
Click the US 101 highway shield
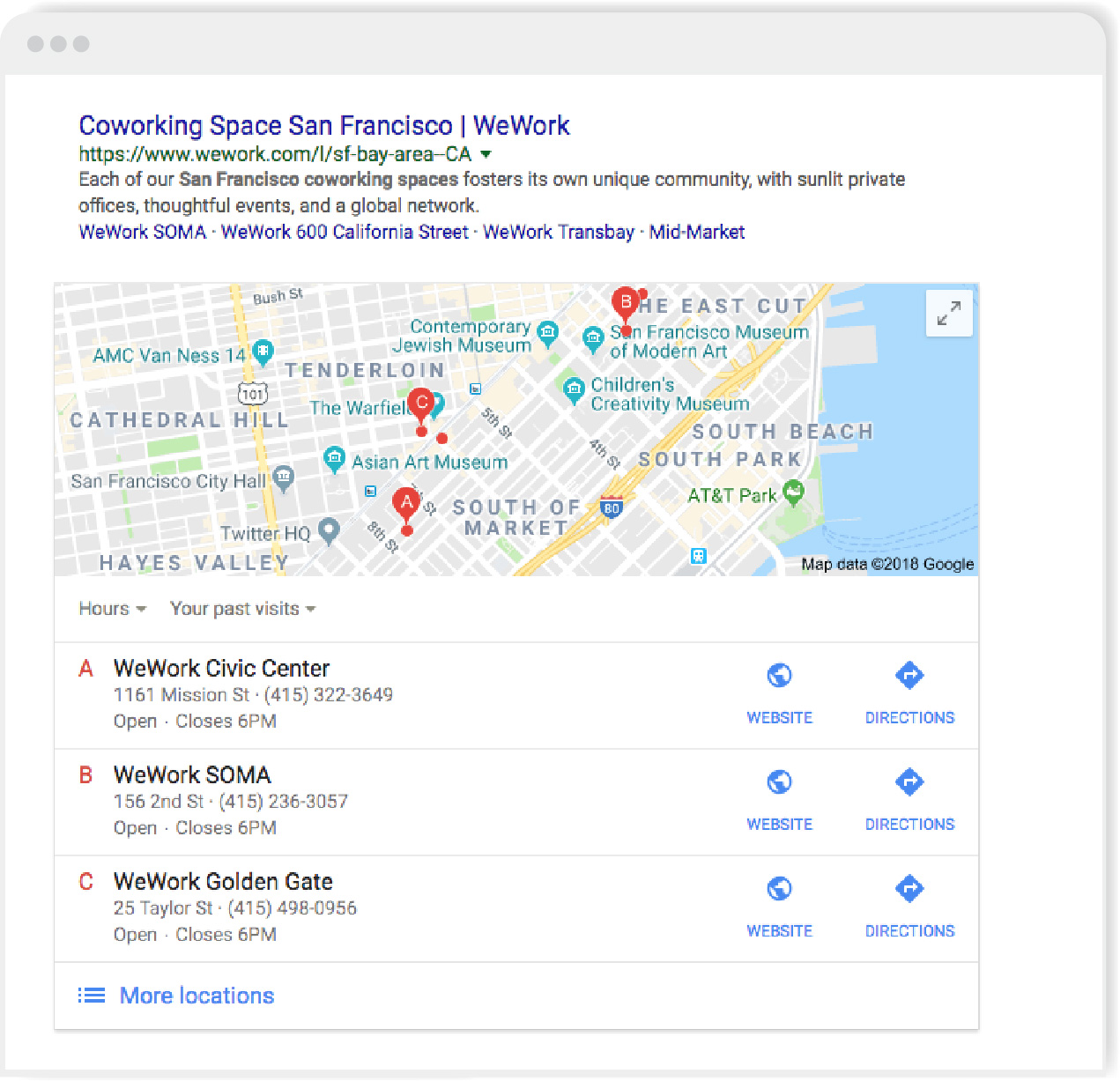(253, 393)
